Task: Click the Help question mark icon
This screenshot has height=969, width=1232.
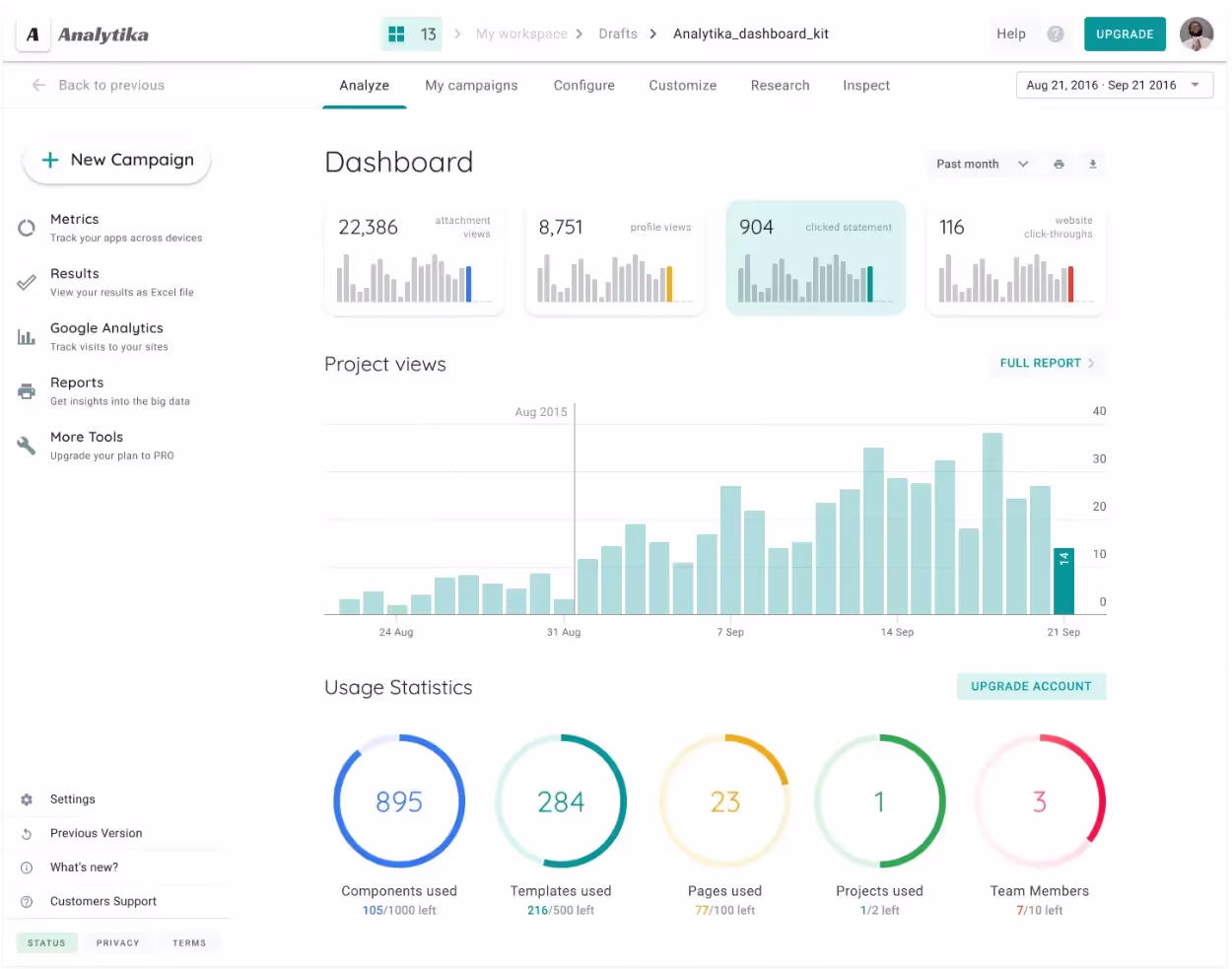Action: point(1056,35)
